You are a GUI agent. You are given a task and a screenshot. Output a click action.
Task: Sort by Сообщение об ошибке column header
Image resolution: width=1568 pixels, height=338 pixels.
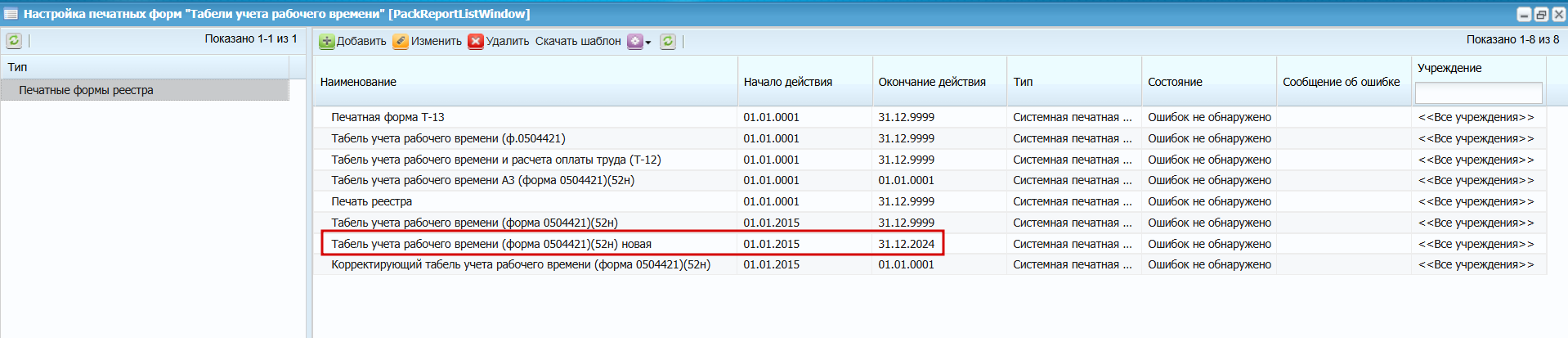pos(1343,82)
